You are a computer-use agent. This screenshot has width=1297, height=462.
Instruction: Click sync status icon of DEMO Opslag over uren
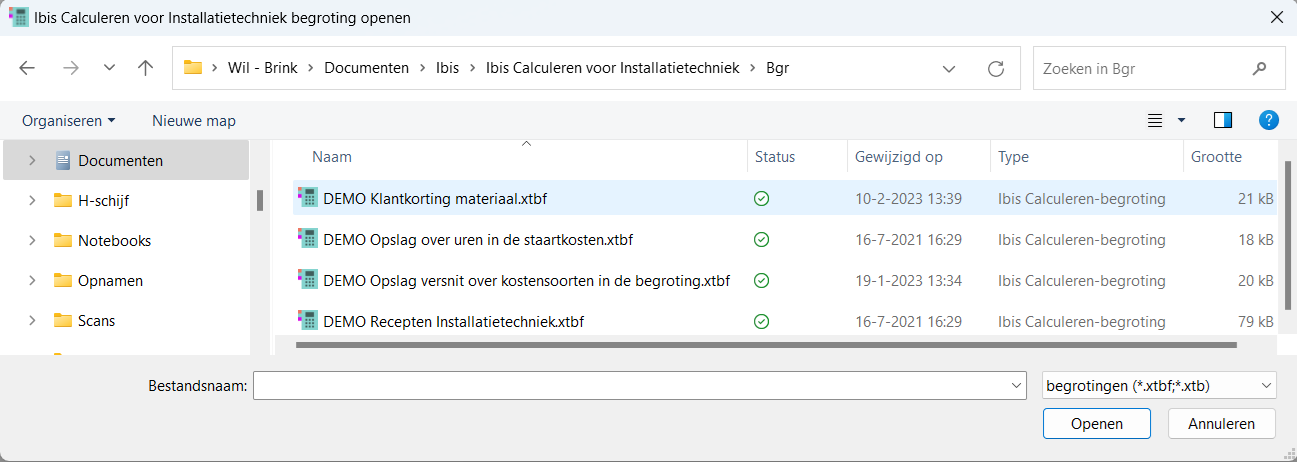(762, 240)
